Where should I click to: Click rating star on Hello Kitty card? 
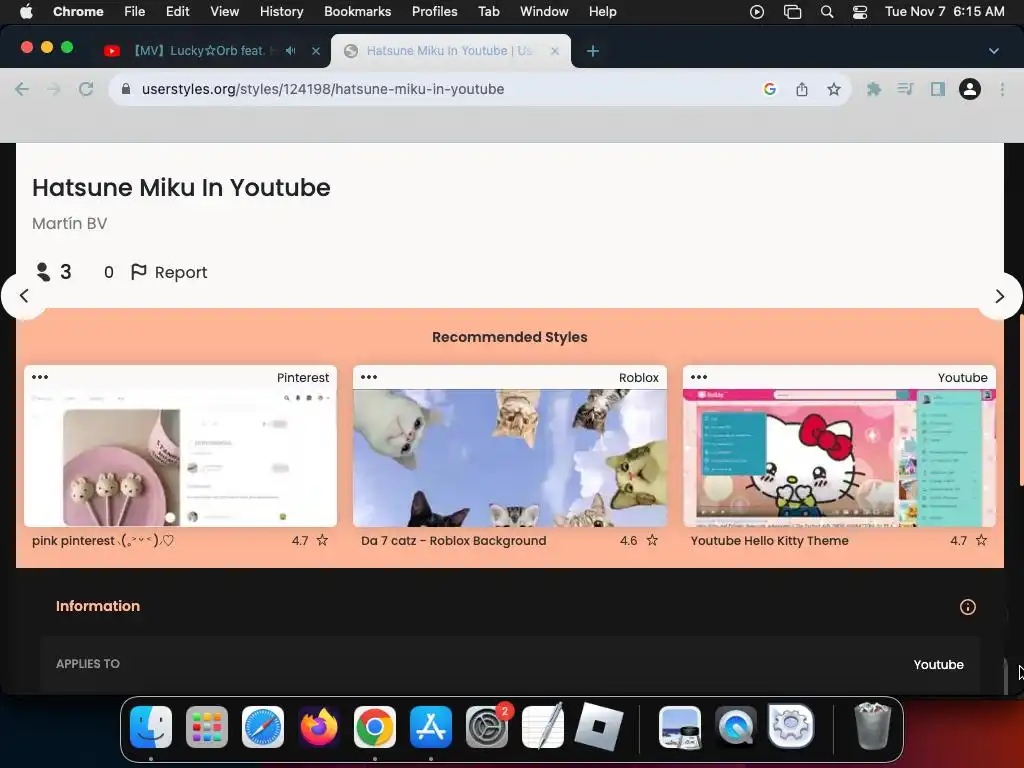click(x=982, y=540)
